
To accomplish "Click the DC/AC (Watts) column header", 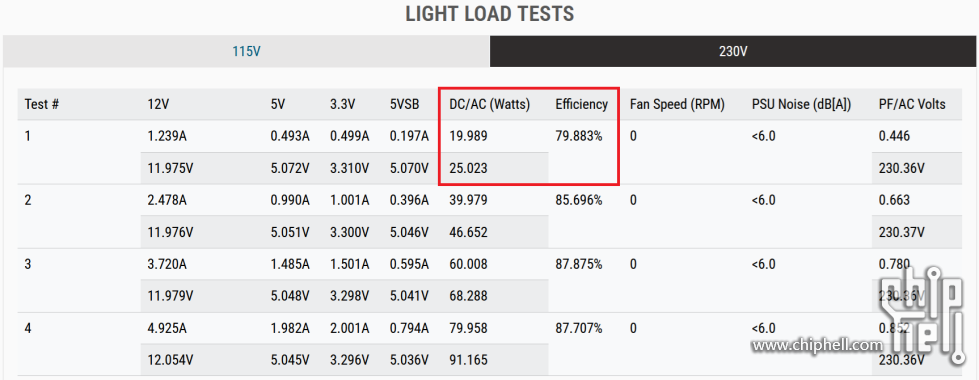I will [x=490, y=104].
